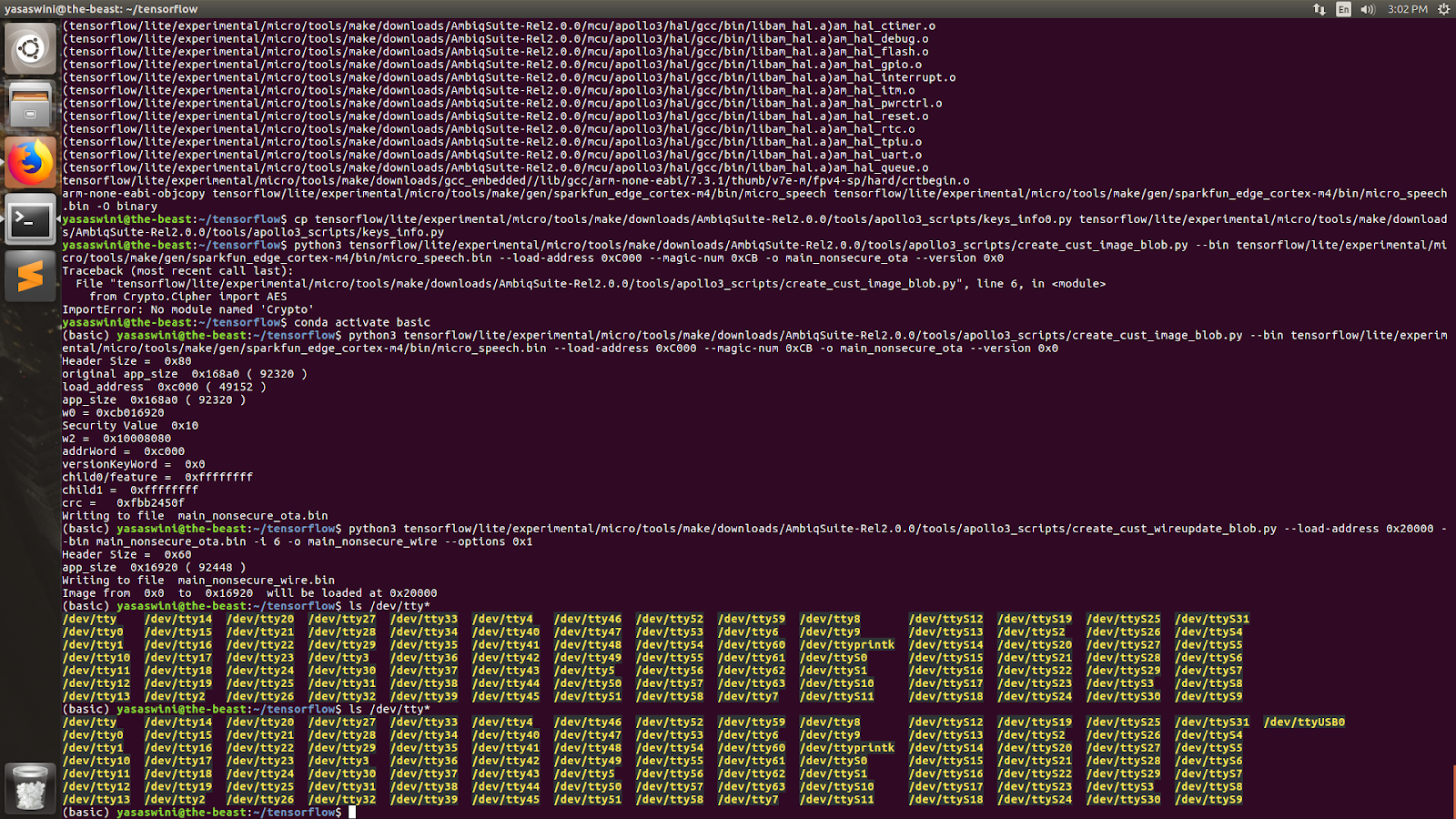Open the En keyboard layout indicator
Image resolution: width=1456 pixels, height=819 pixels.
pyautogui.click(x=1343, y=9)
